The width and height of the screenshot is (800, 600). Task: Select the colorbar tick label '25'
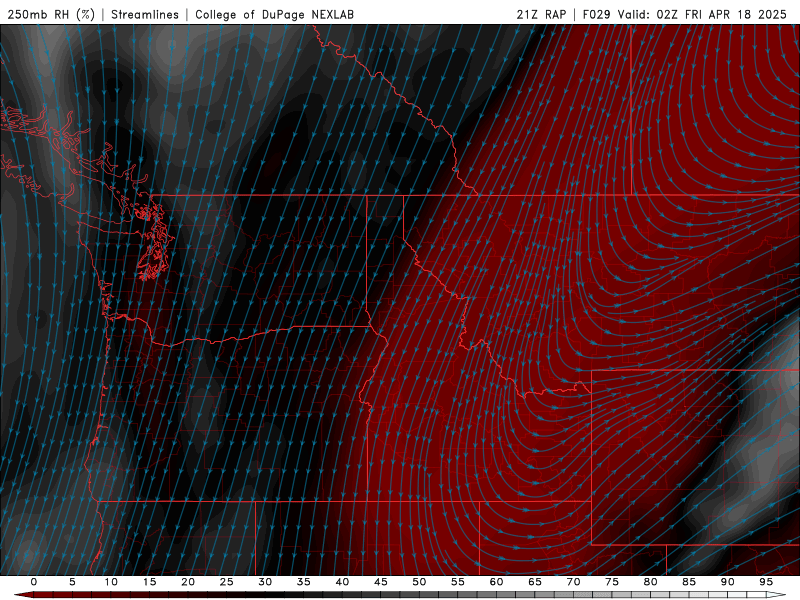(x=227, y=582)
